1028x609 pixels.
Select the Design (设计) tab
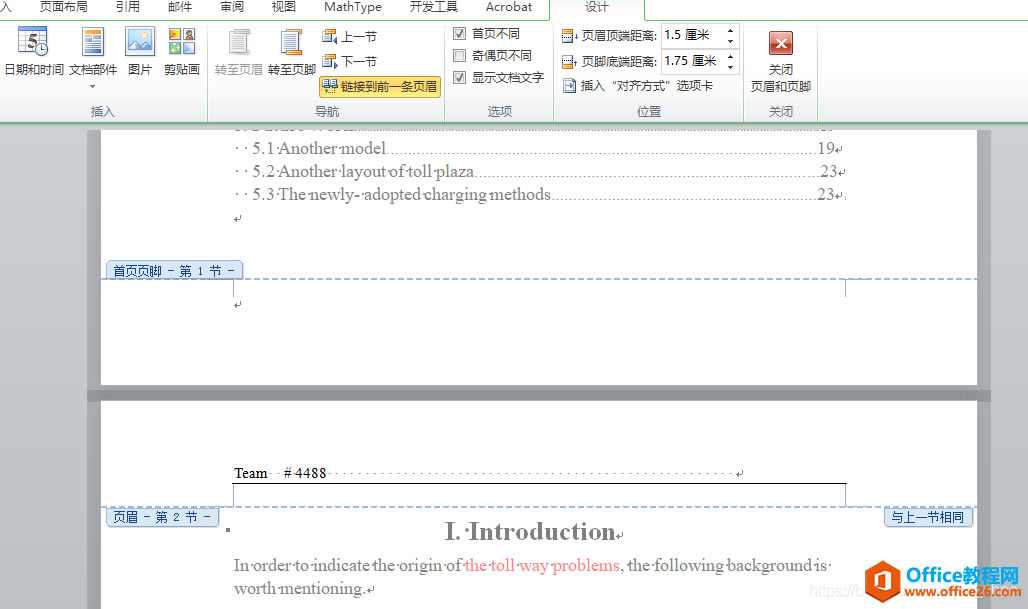click(597, 7)
